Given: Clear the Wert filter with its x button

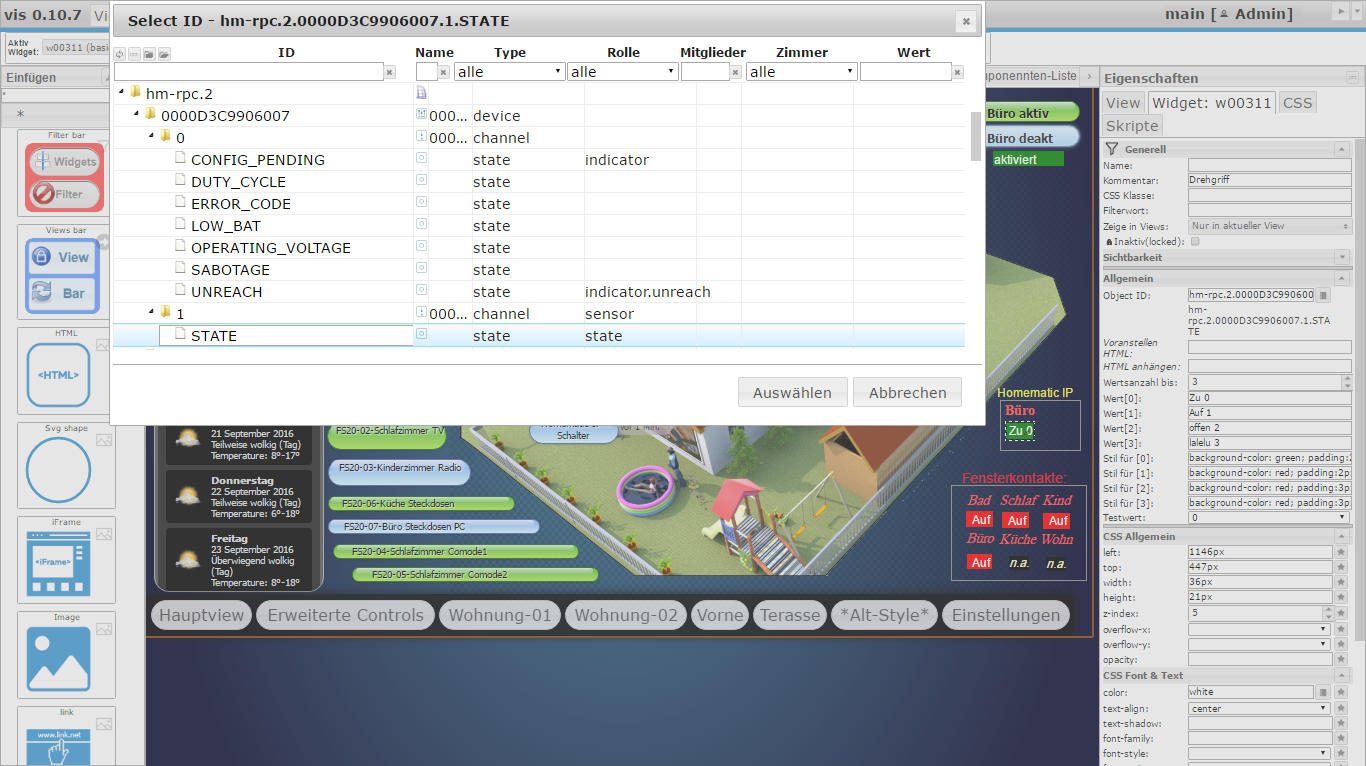Looking at the screenshot, I should point(958,72).
